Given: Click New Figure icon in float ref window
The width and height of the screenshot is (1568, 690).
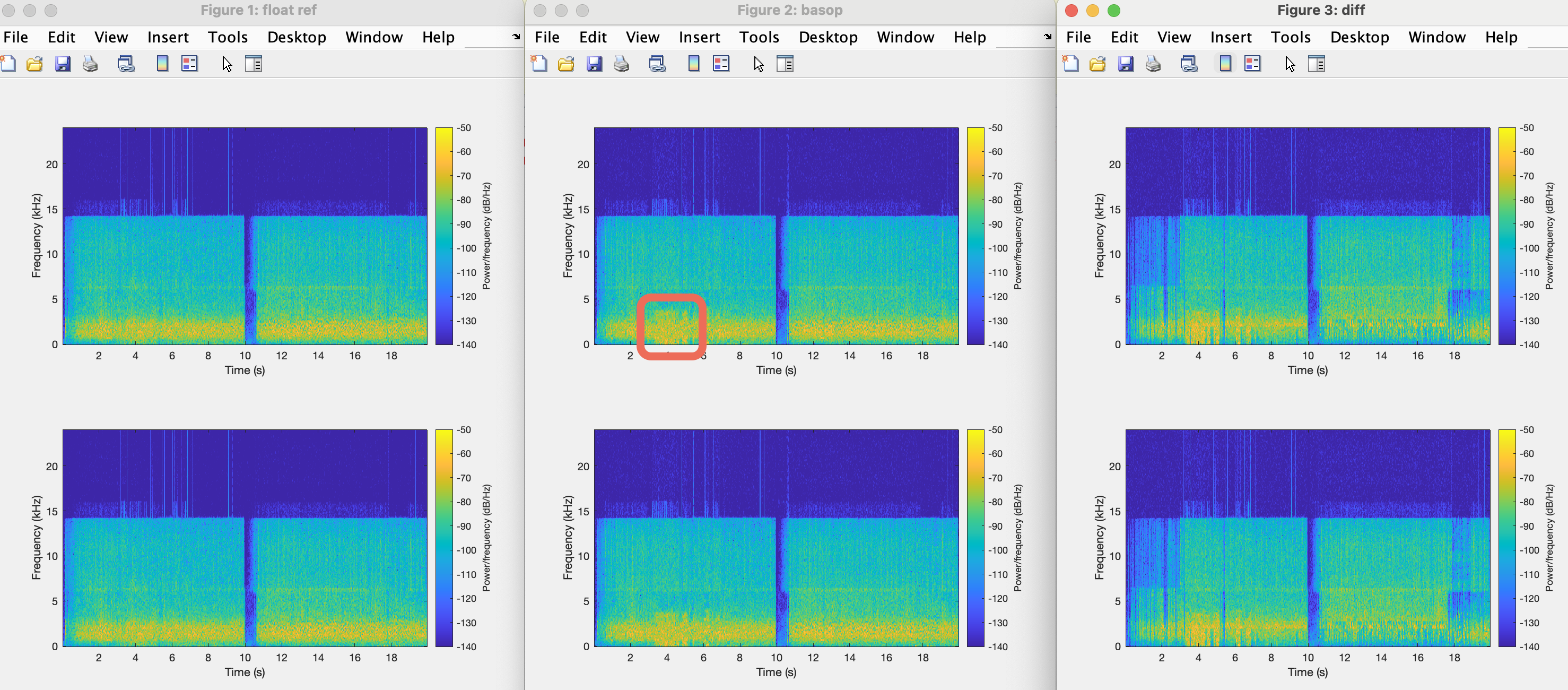Looking at the screenshot, I should [x=8, y=64].
